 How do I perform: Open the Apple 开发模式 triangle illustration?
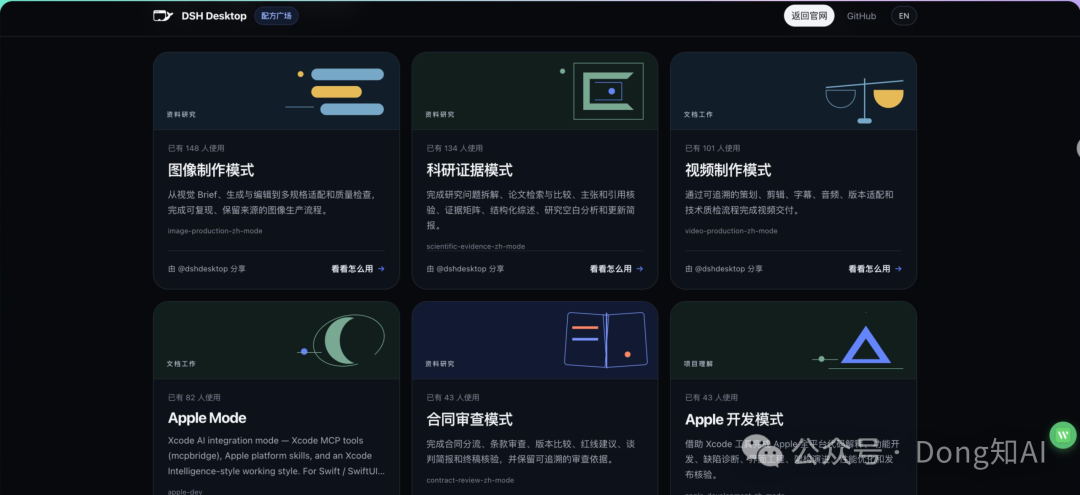(x=859, y=346)
